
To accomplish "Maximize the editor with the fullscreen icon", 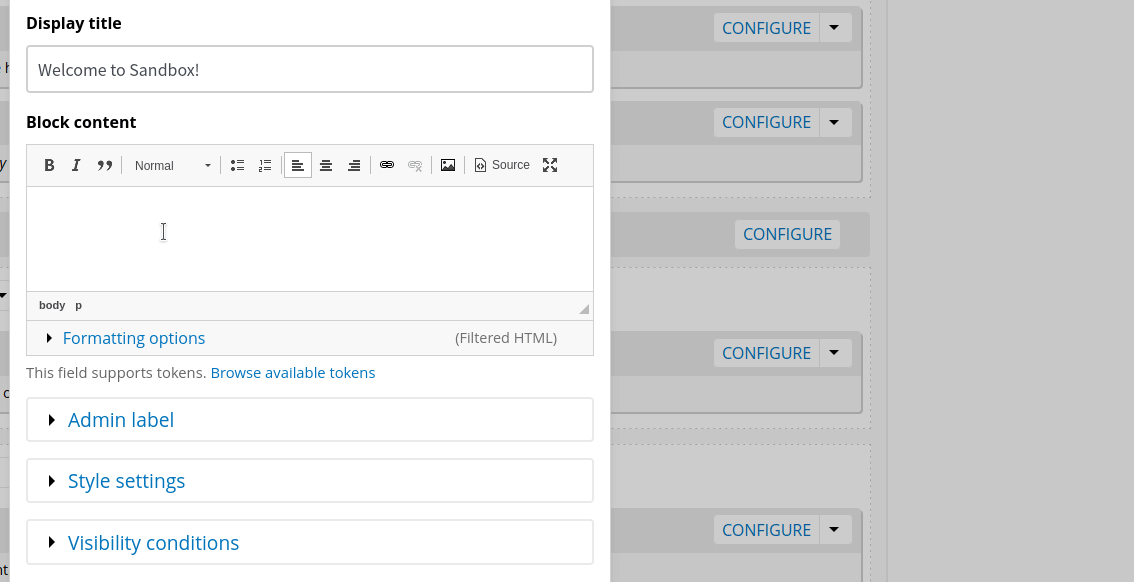I will coord(550,165).
